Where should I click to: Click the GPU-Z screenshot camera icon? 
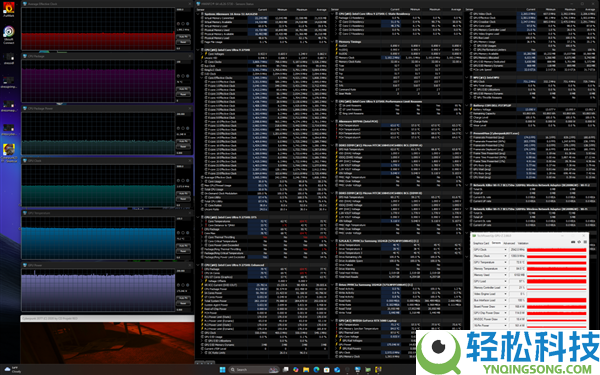(573, 243)
